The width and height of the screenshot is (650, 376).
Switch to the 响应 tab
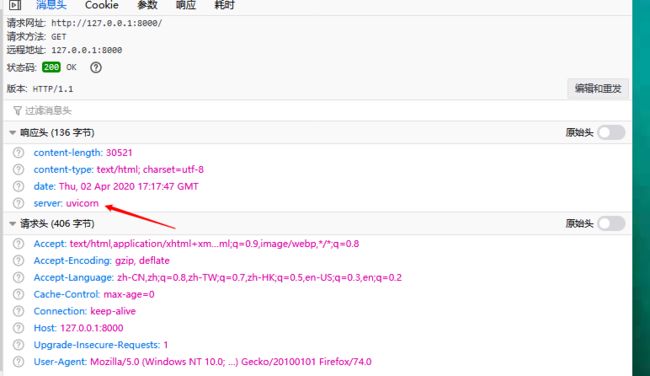pyautogui.click(x=186, y=5)
